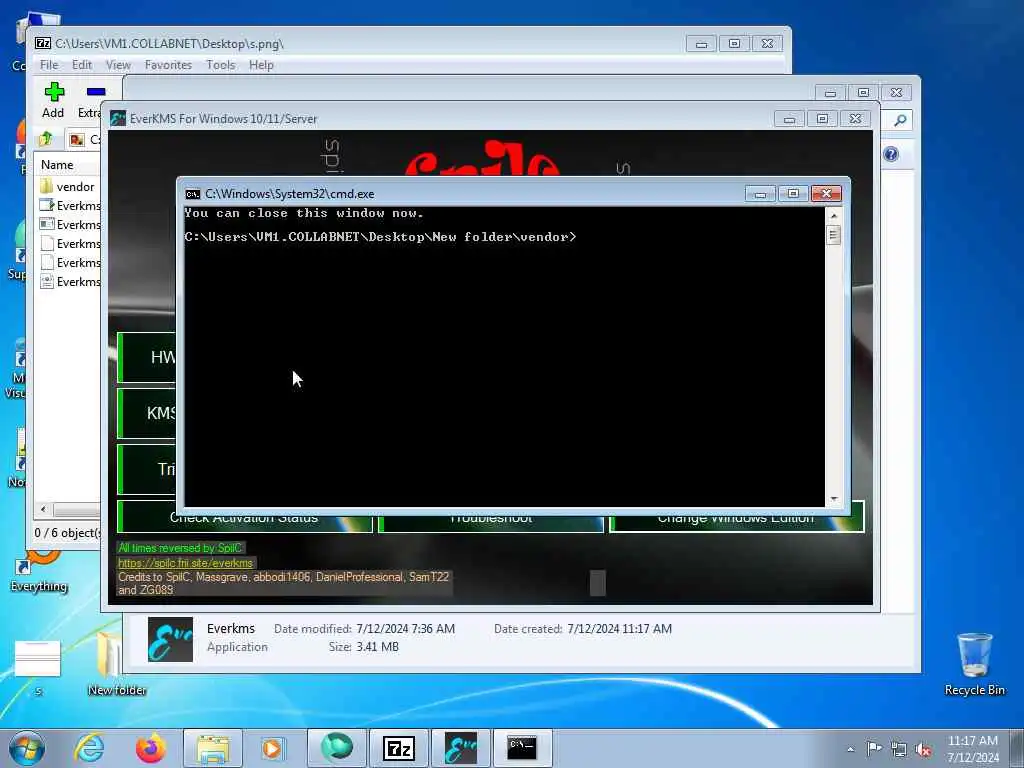The image size is (1024, 768).
Task: Click the Change Windows Edition button
Action: coord(737,519)
